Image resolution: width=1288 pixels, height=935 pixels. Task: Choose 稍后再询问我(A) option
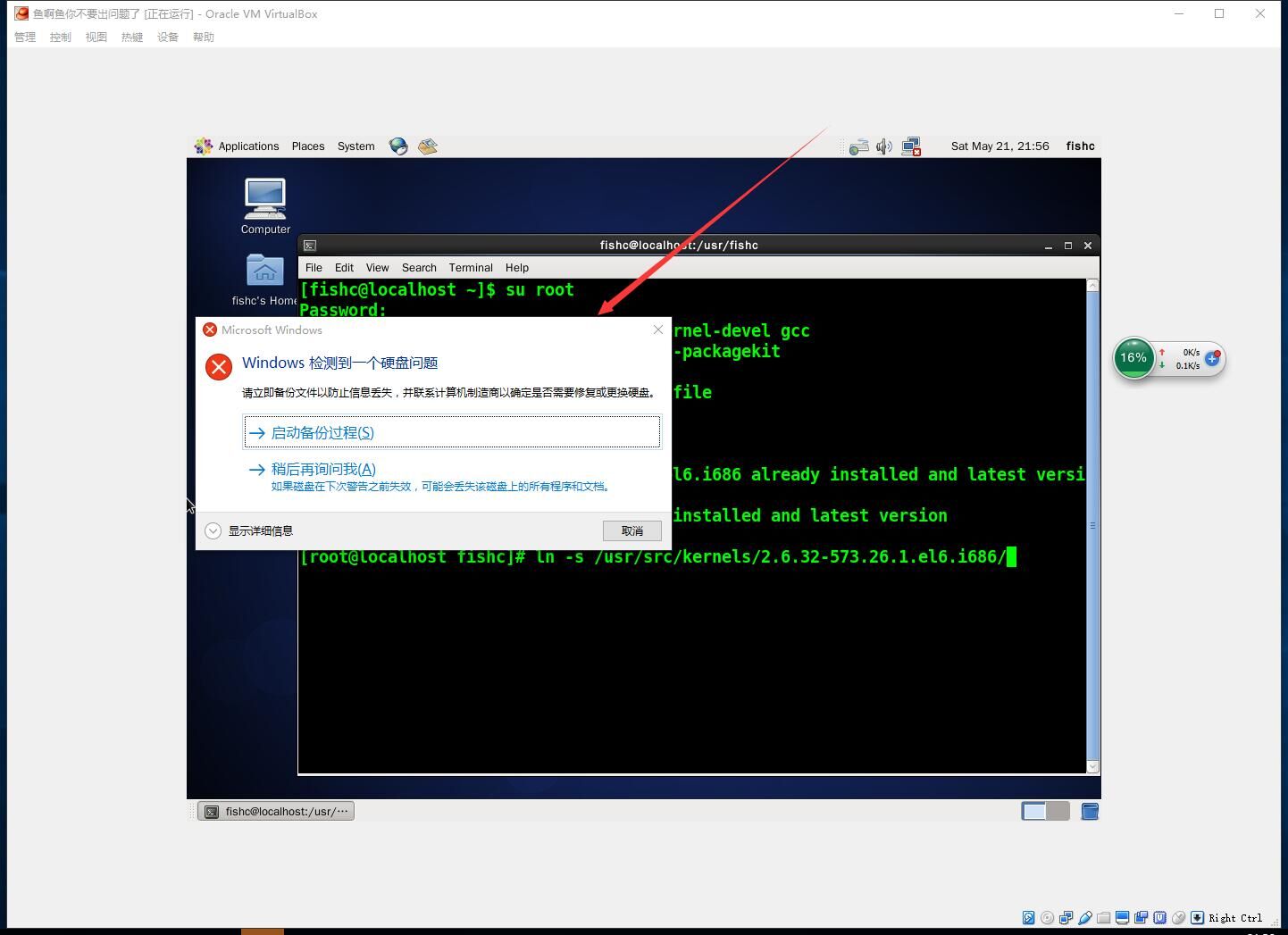452,477
